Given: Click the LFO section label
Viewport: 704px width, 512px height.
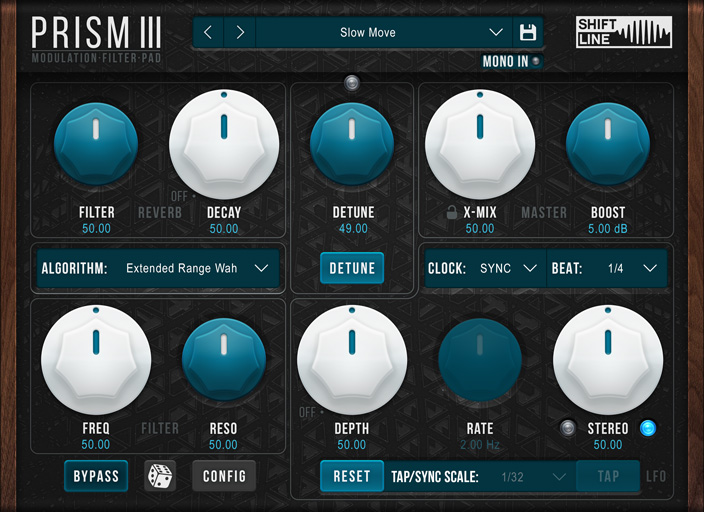Looking at the screenshot, I should click(656, 476).
